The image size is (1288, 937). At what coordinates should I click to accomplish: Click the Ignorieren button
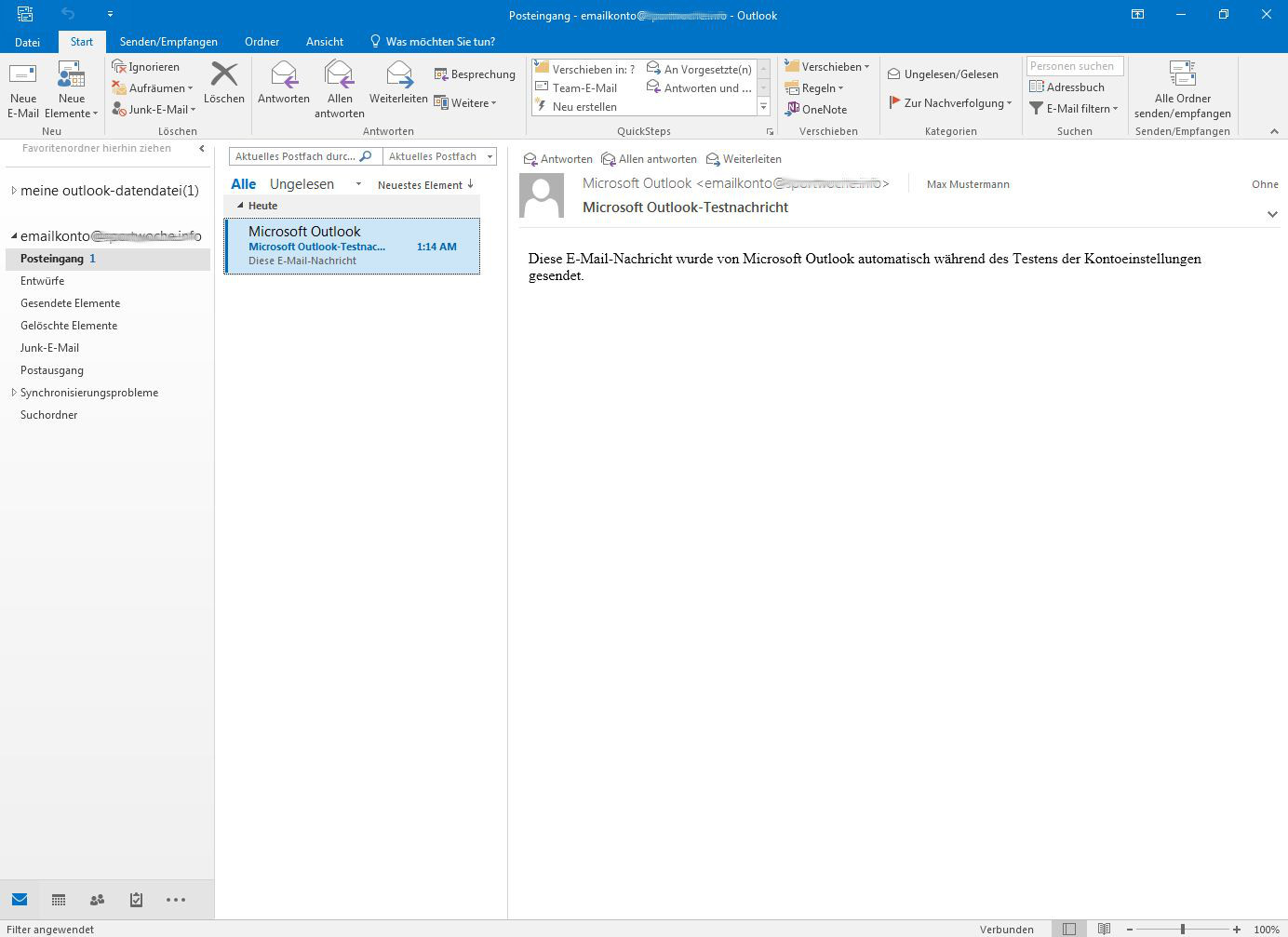146,67
